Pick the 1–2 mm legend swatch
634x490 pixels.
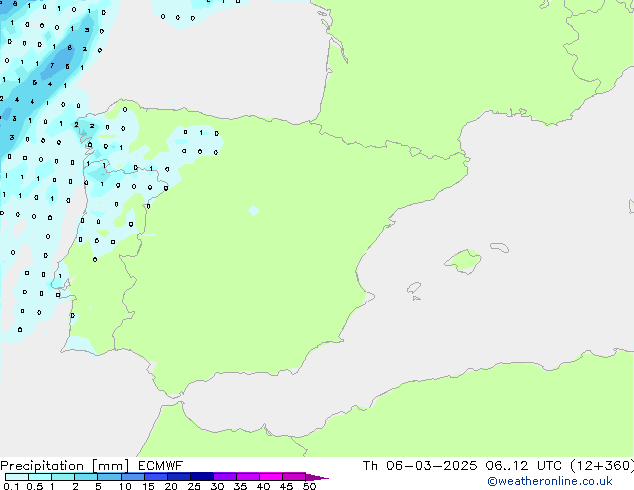[x=63, y=477]
